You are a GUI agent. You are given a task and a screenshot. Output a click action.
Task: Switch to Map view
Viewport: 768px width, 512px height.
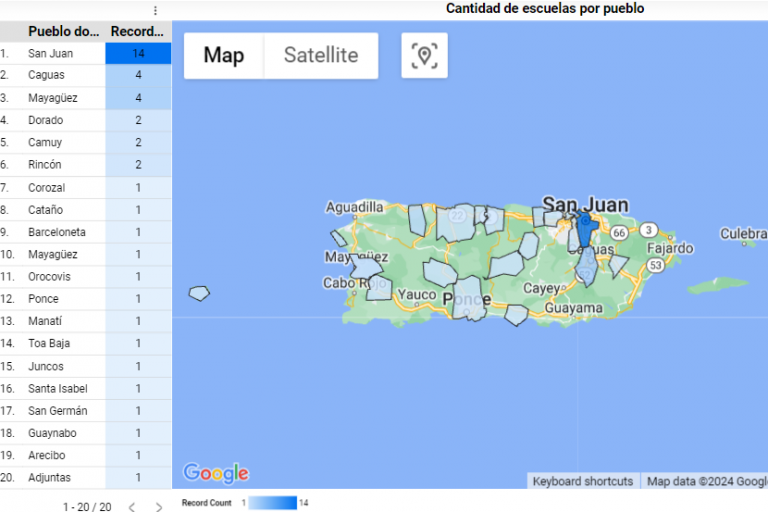[x=224, y=56]
